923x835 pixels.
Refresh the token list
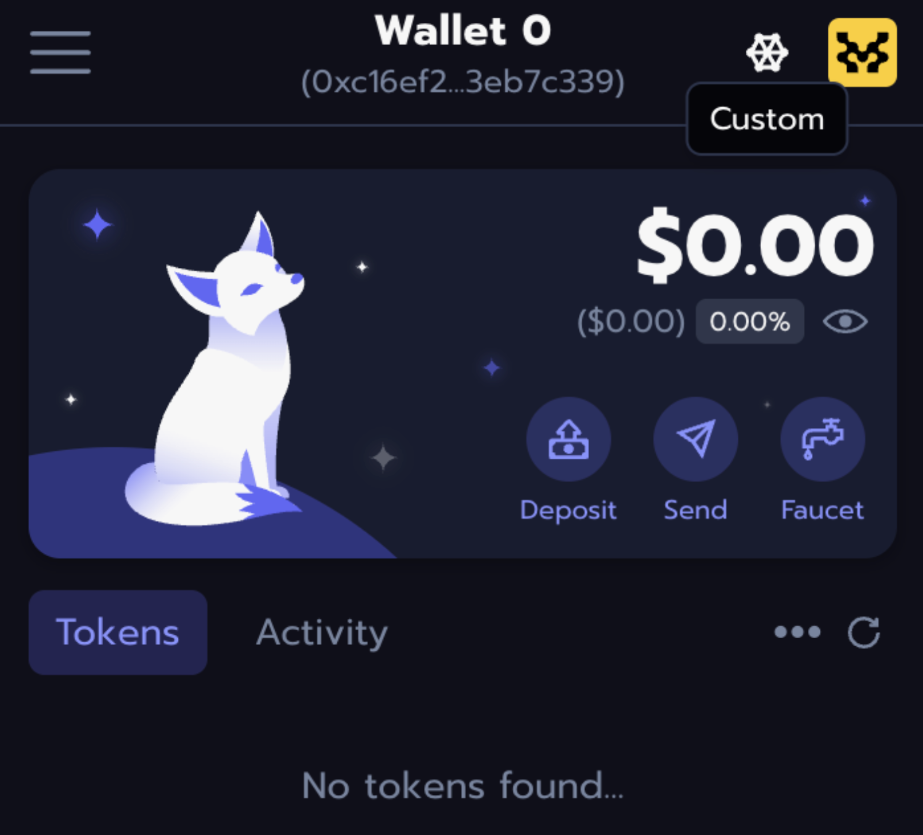[x=864, y=633]
